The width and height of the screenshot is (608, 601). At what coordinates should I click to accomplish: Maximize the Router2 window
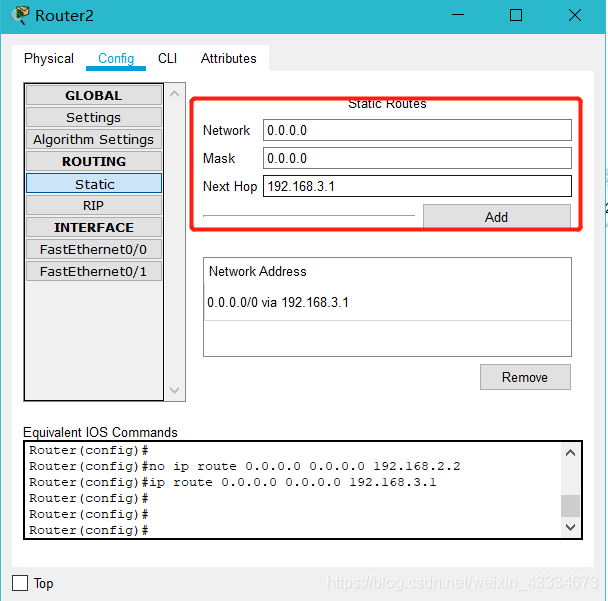[x=516, y=15]
